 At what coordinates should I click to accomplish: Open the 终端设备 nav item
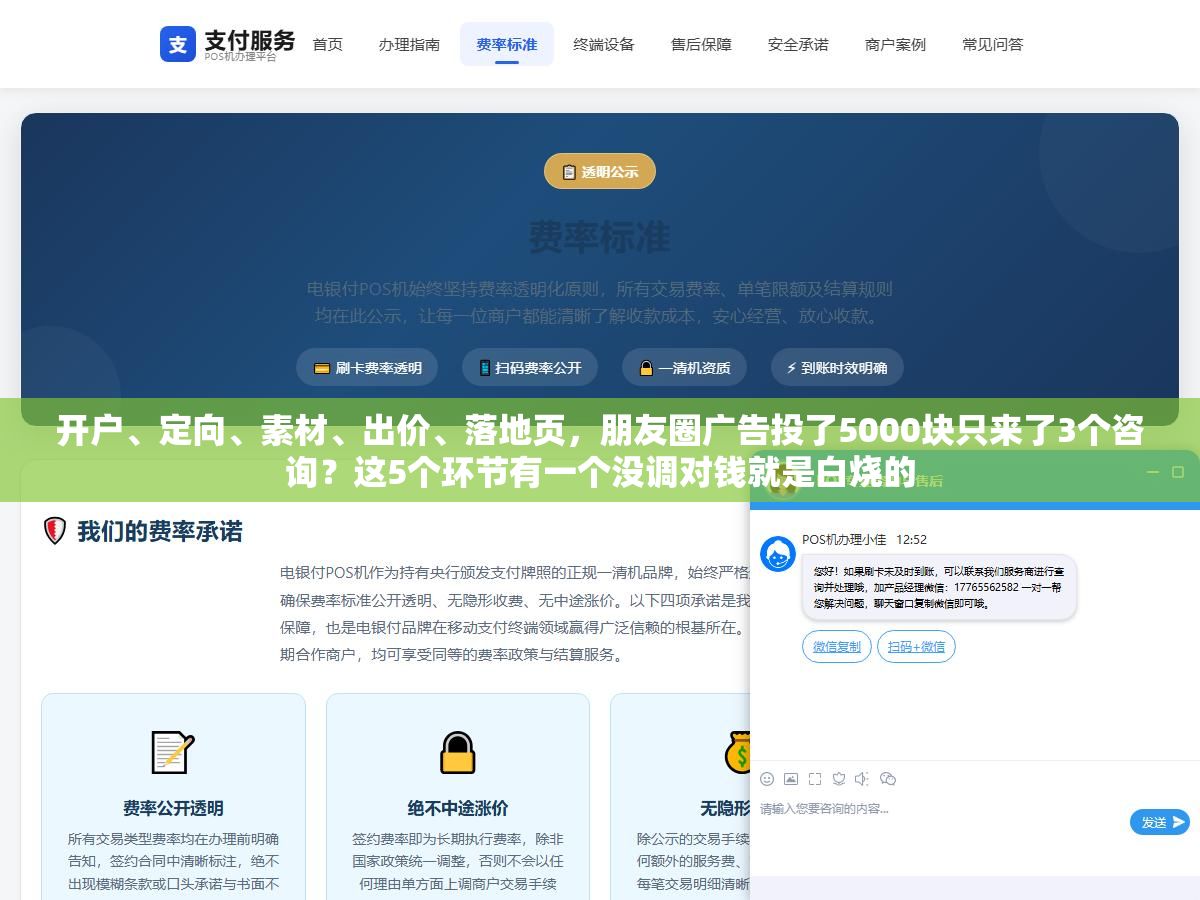[x=604, y=44]
